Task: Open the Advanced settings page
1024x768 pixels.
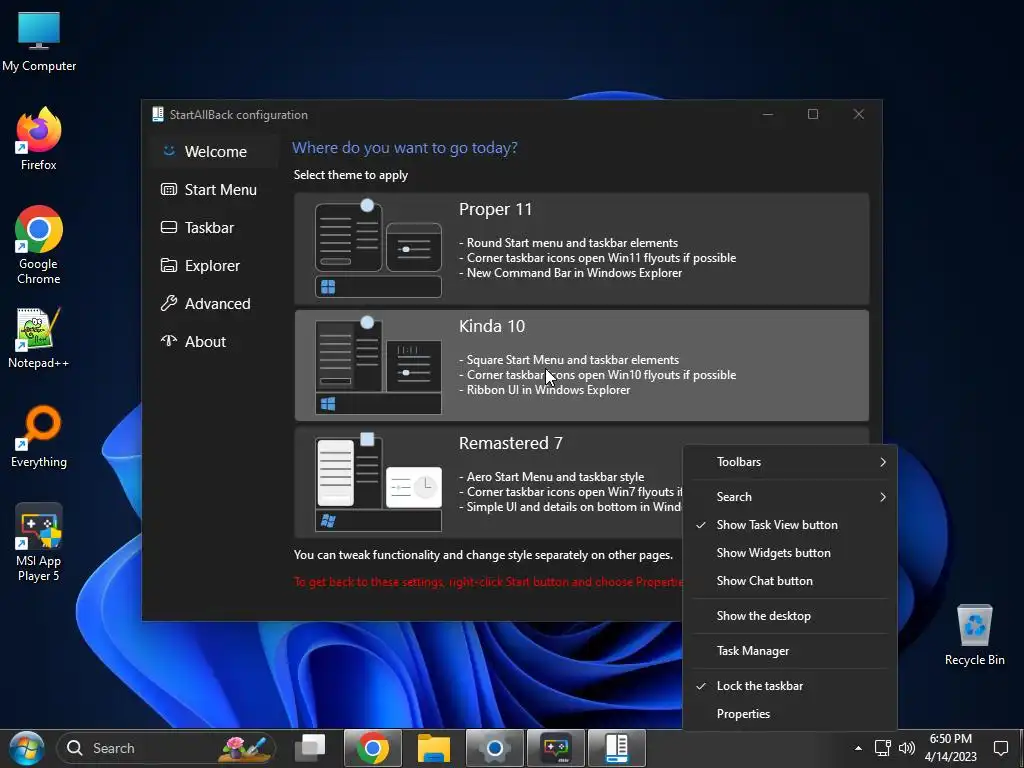Action: (214, 303)
